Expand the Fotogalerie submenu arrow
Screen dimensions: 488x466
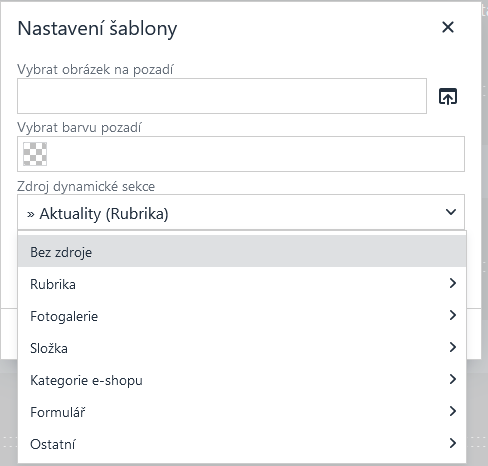coord(452,315)
